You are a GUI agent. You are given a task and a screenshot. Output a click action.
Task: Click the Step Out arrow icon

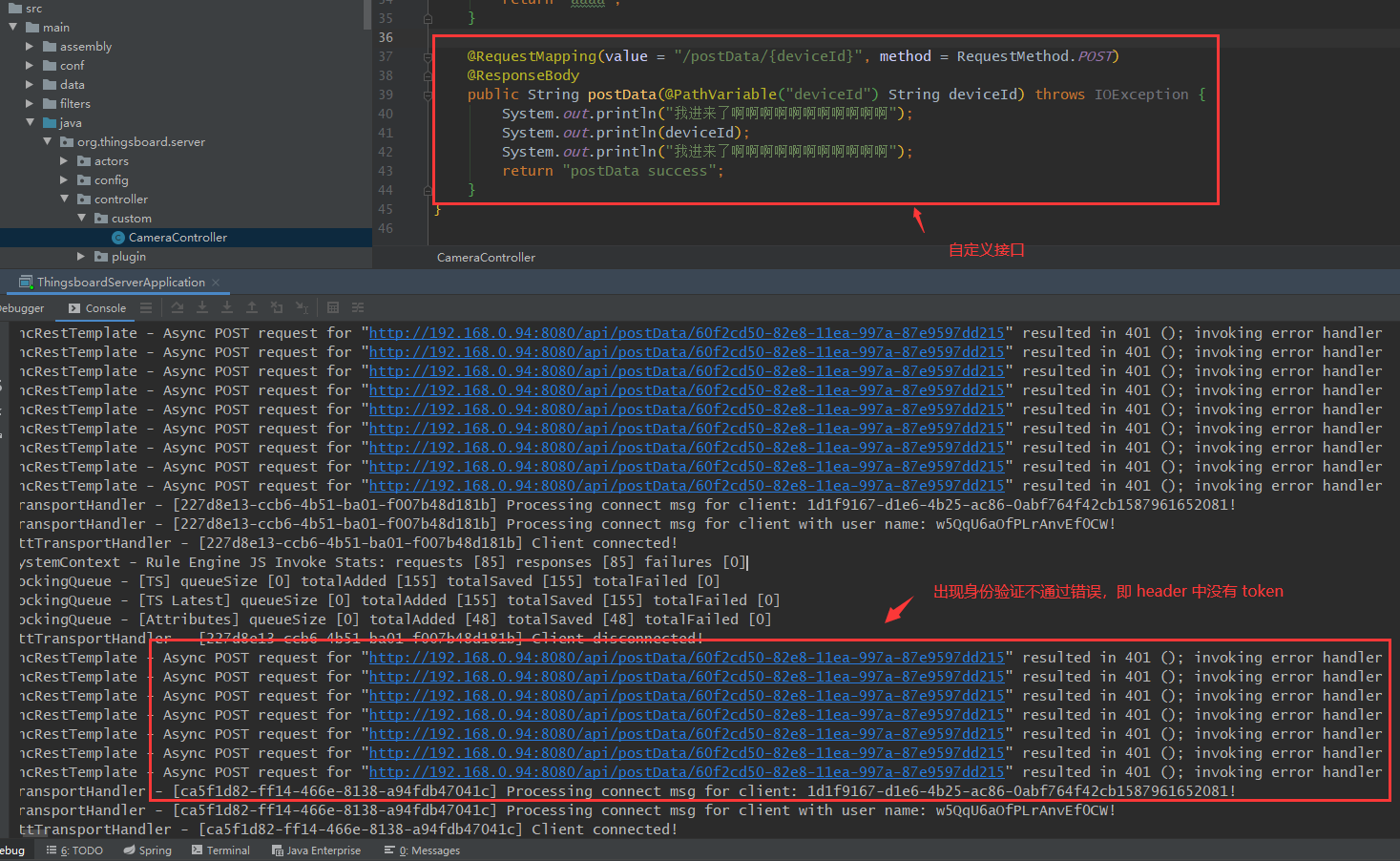coord(252,307)
